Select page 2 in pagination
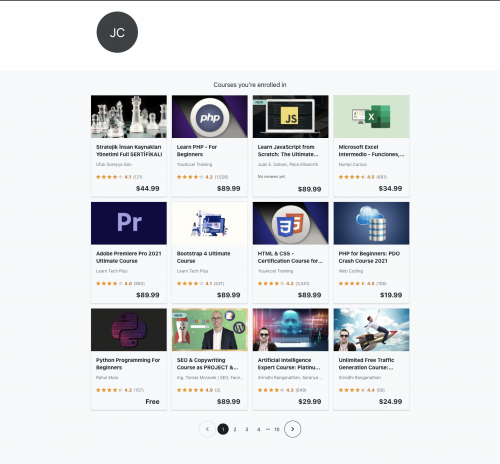The image size is (500, 464). (235, 429)
